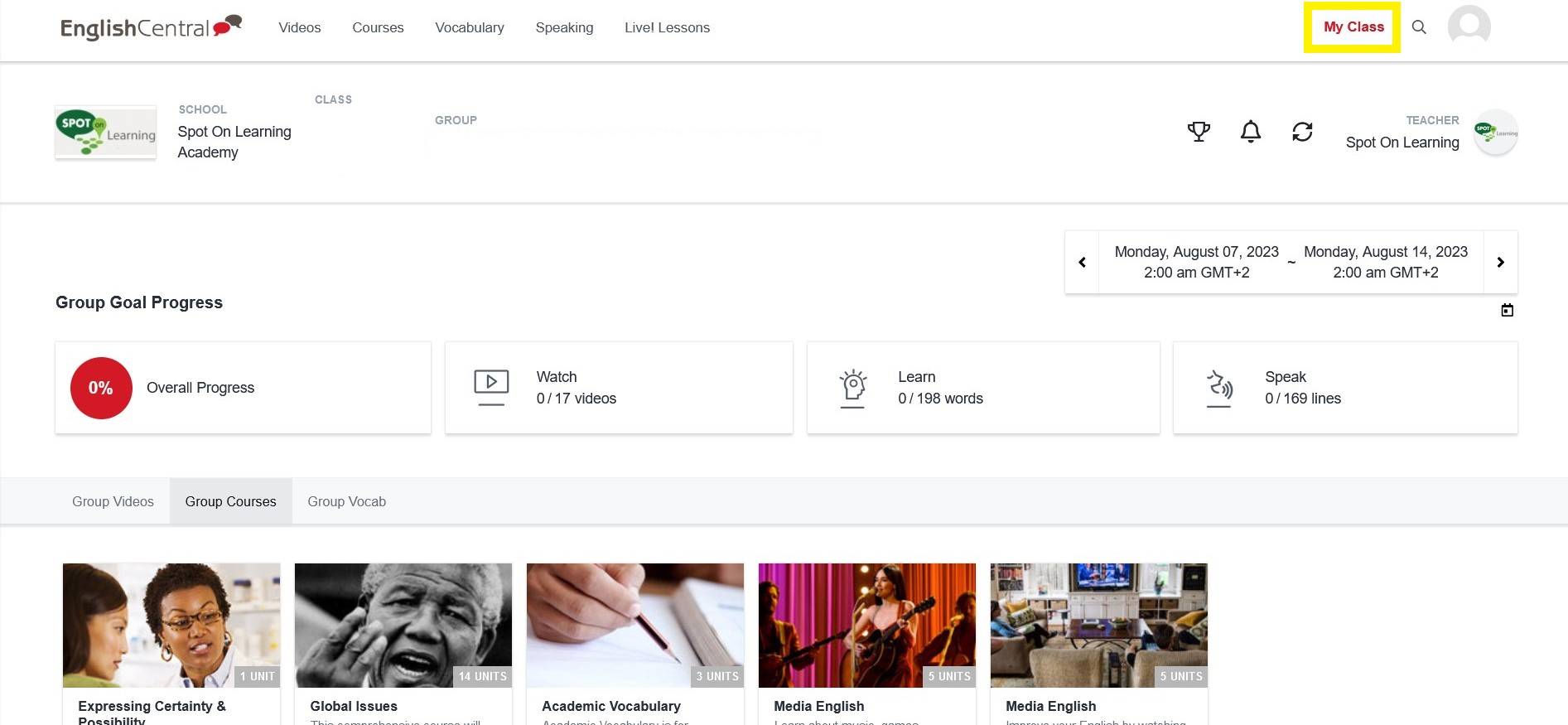This screenshot has width=1568, height=725.
Task: Open the Global Issues course thumbnail
Action: click(403, 626)
